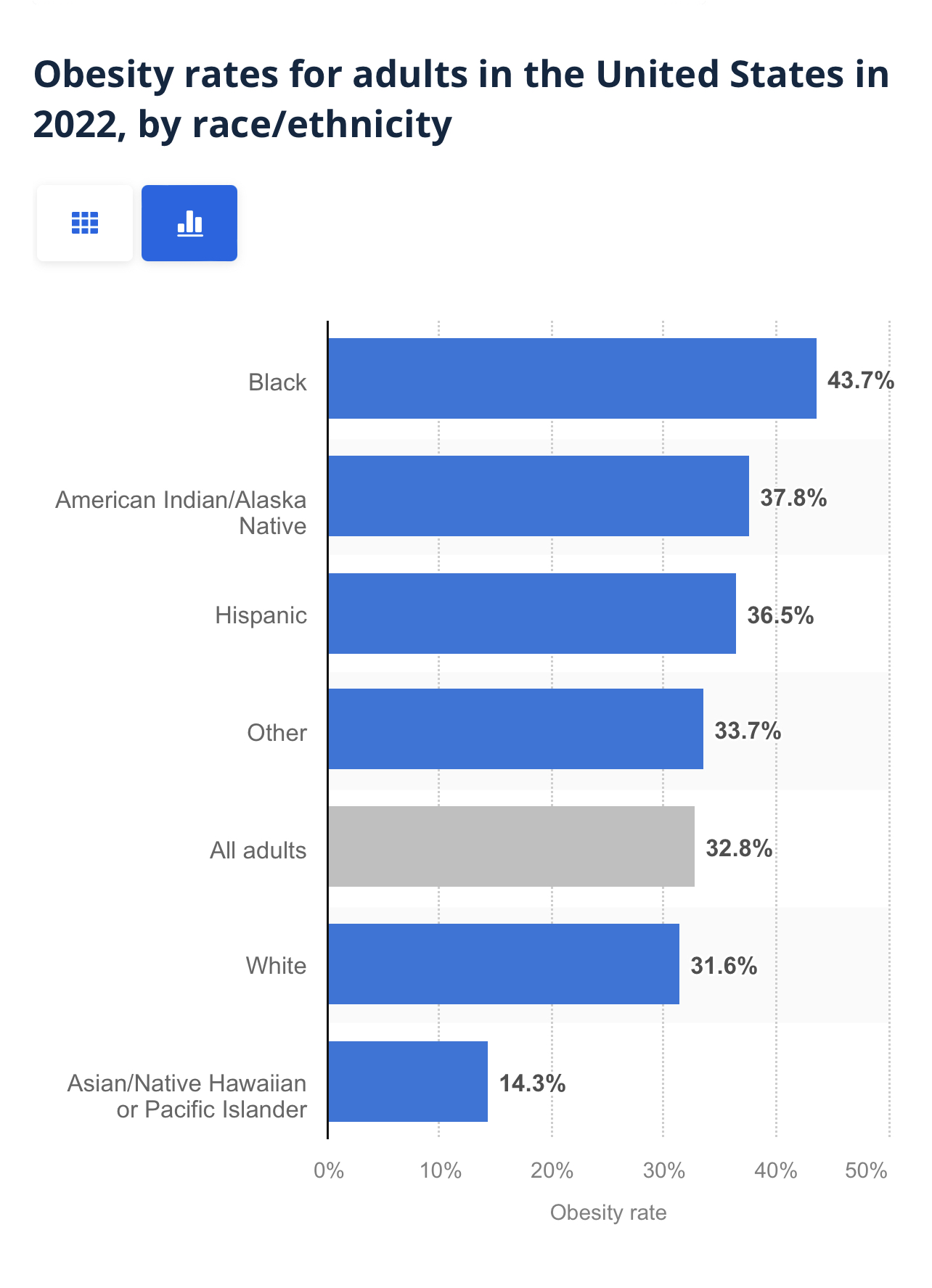The height and width of the screenshot is (1288, 932).
Task: Click the White category bar
Action: 503,964
